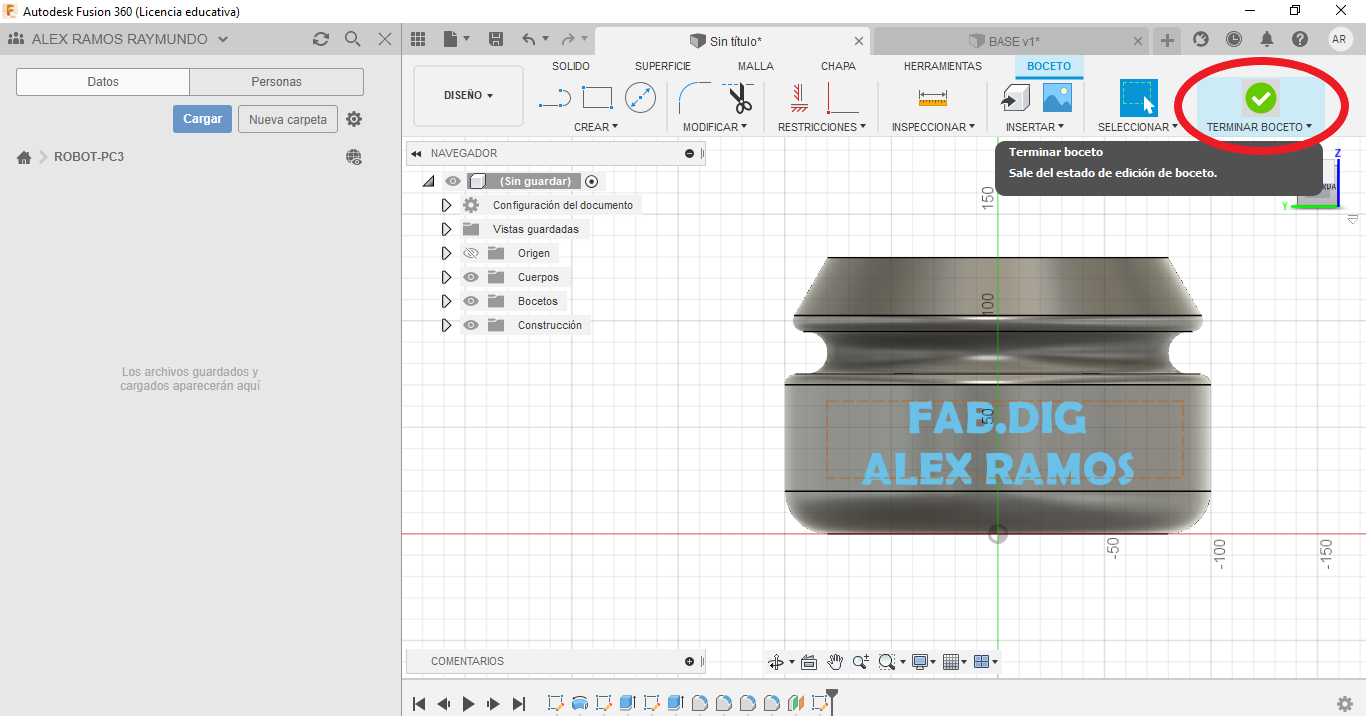The image size is (1366, 716).
Task: Open the DISEÑO workspace dropdown
Action: pyautogui.click(x=468, y=96)
